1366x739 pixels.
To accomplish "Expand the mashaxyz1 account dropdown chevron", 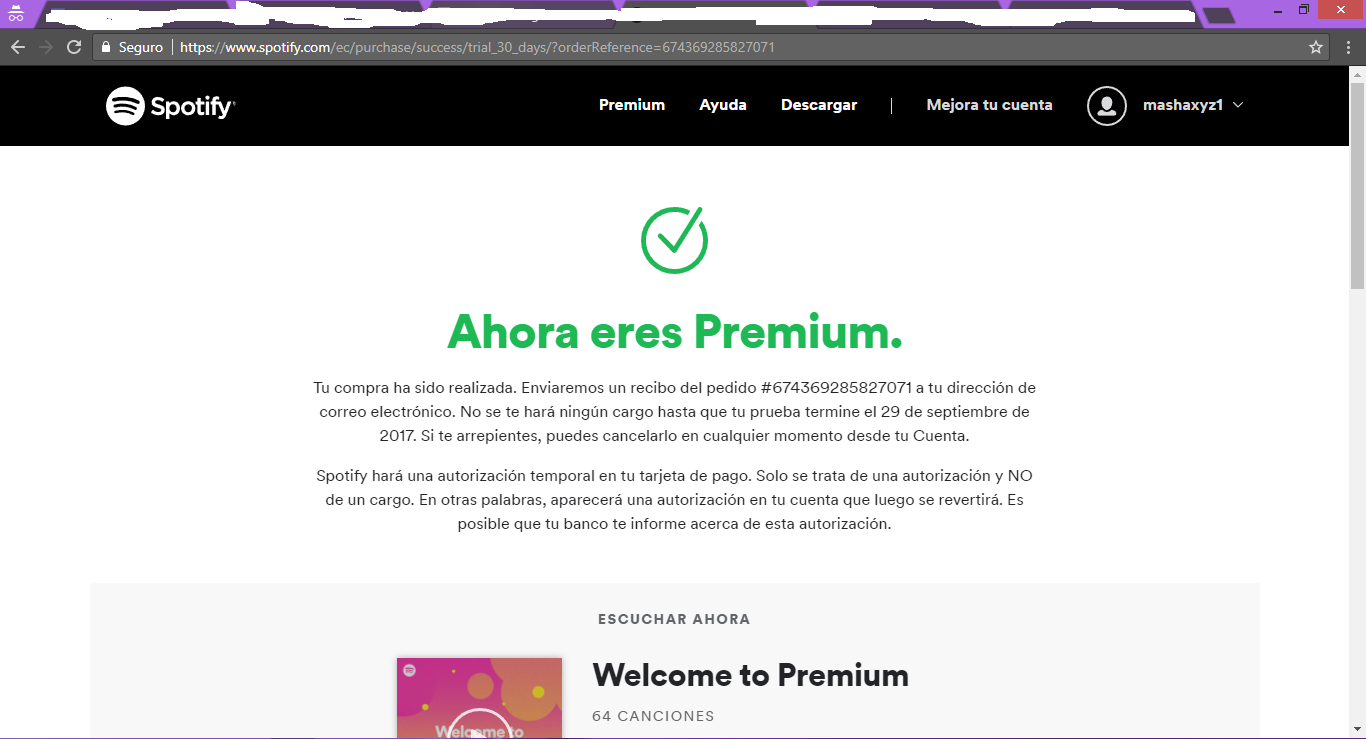I will 1238,105.
